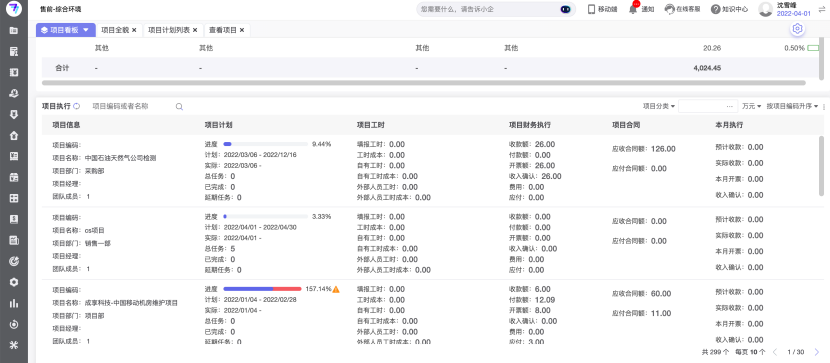830x363 pixels.
Task: Click the 4,024.45 total value
Action: pyautogui.click(x=707, y=68)
